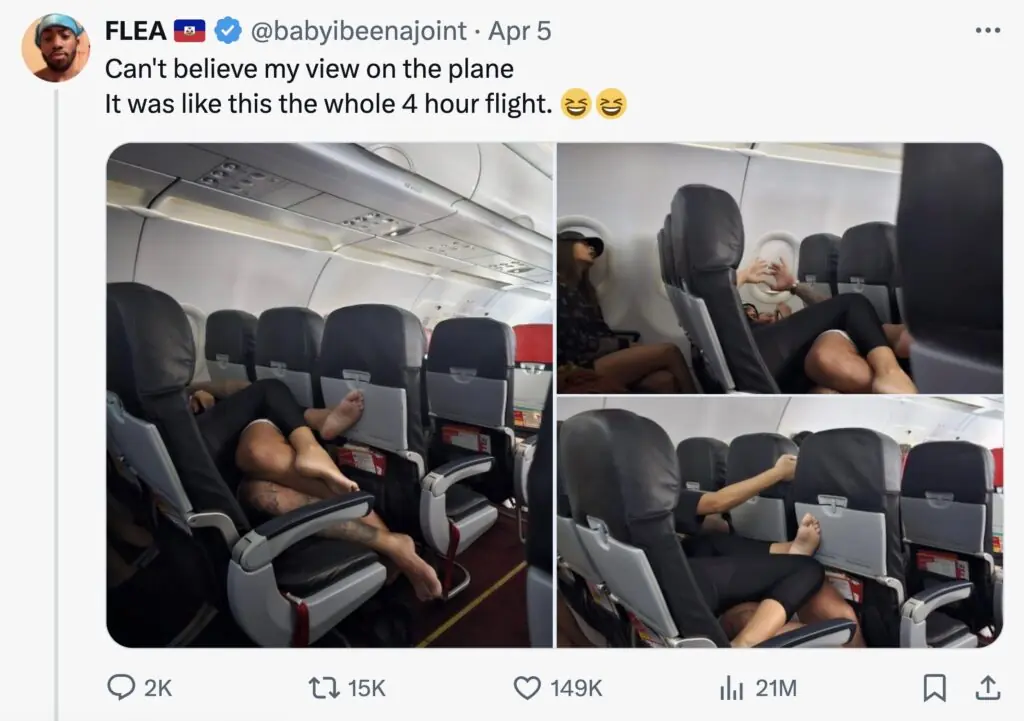Open the three-dot more options menu
The height and width of the screenshot is (721, 1024).
987,30
